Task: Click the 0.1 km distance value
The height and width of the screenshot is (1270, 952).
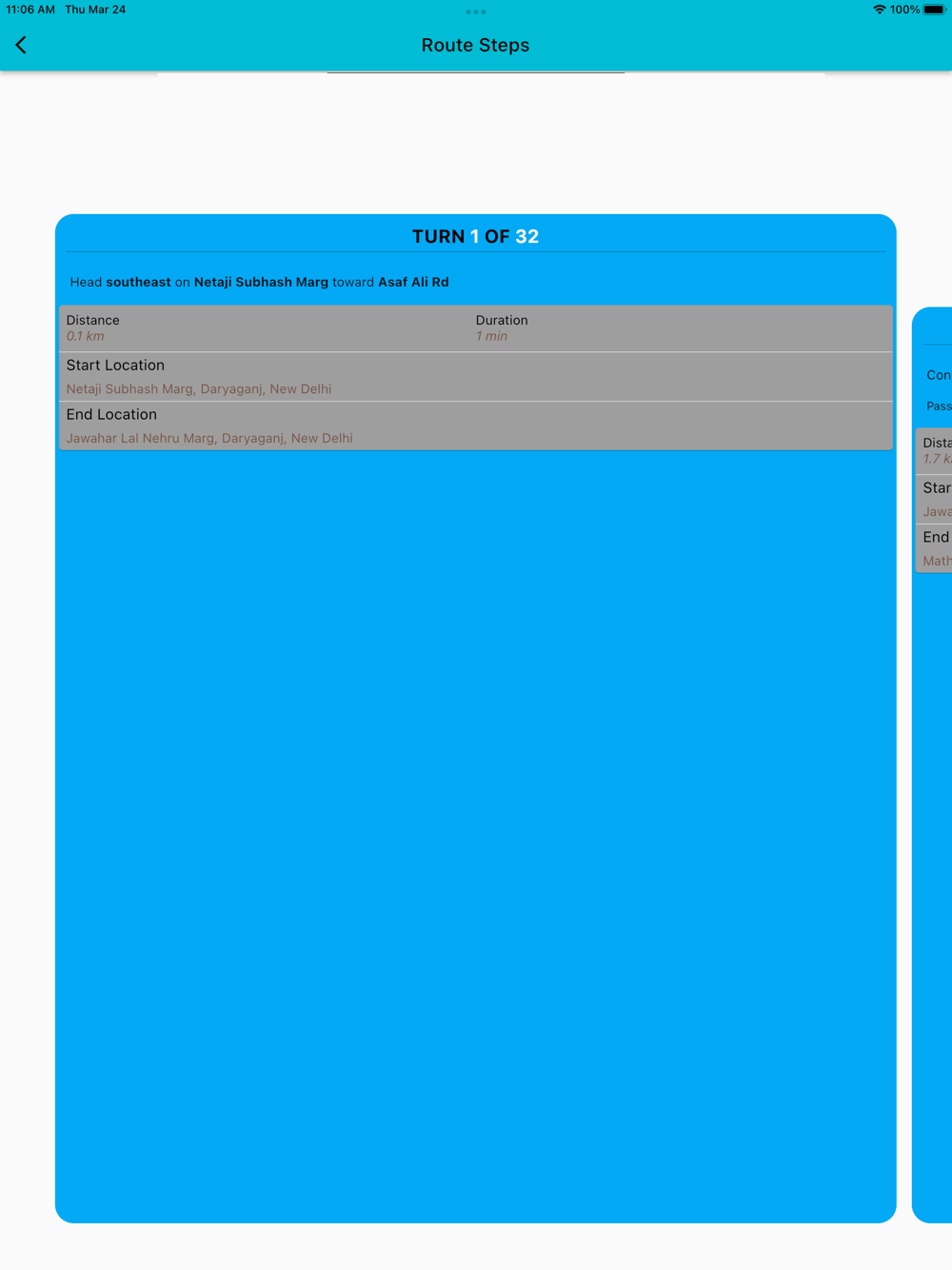Action: coord(85,336)
